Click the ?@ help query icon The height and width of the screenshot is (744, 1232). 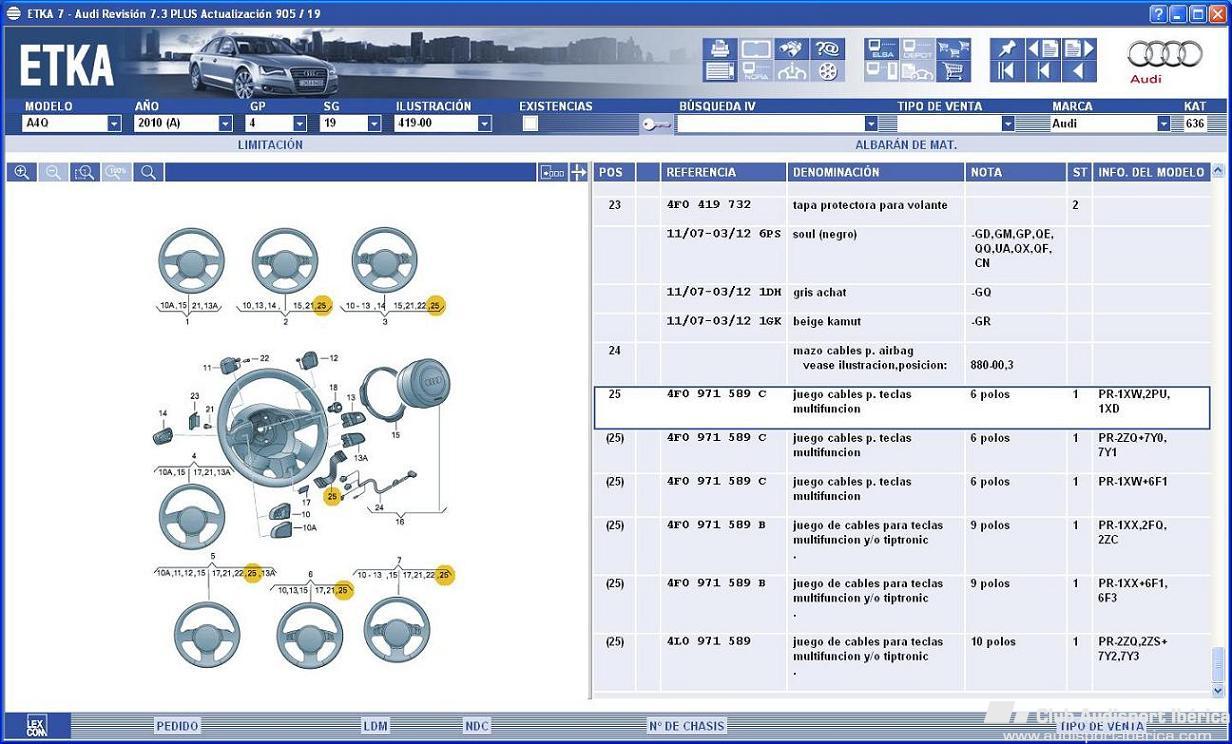827,49
